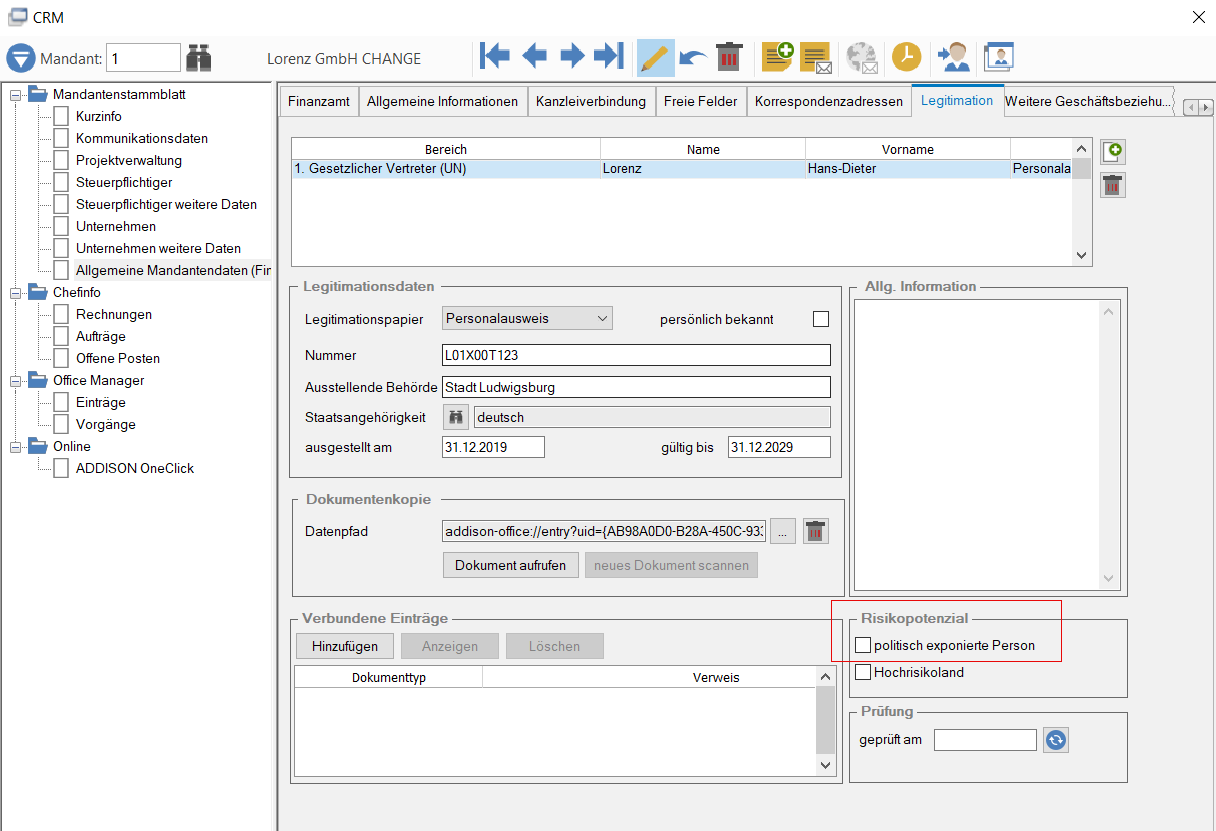Image resolution: width=1216 pixels, height=831 pixels.
Task: Click the Löschen button
Action: click(x=555, y=646)
